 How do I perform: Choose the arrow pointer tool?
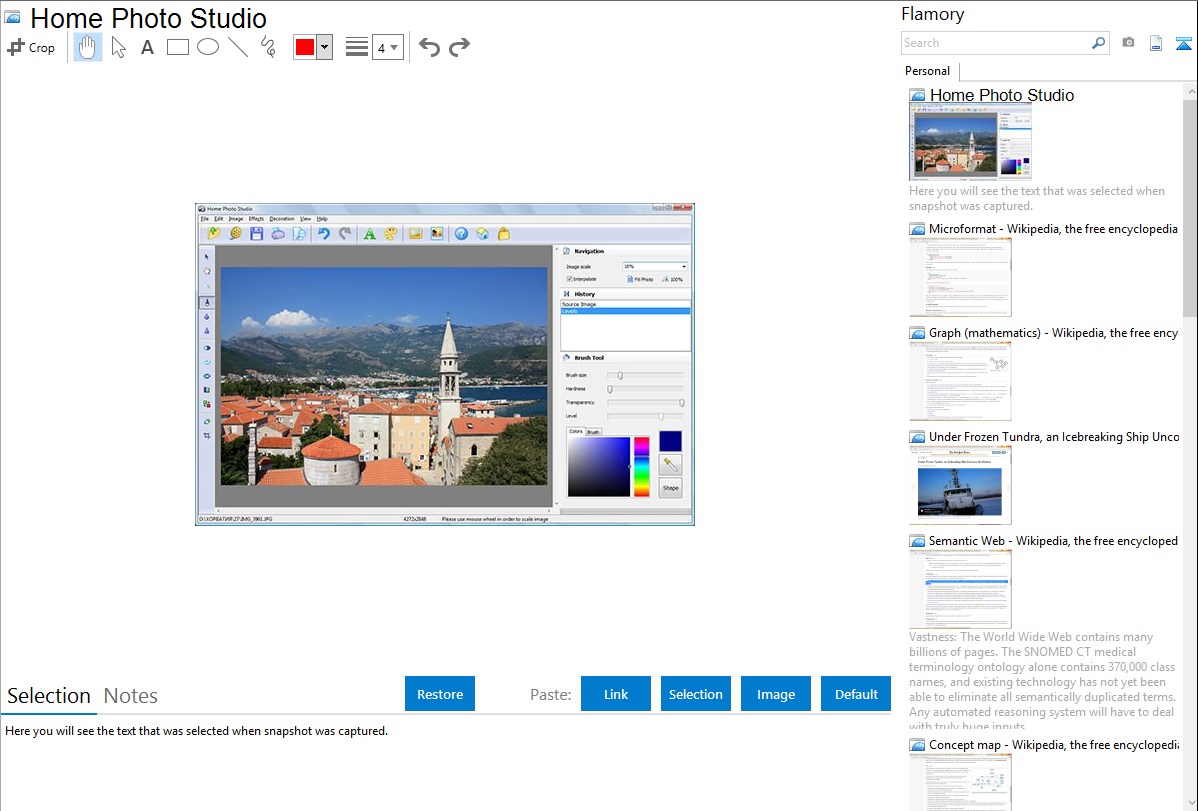(118, 47)
